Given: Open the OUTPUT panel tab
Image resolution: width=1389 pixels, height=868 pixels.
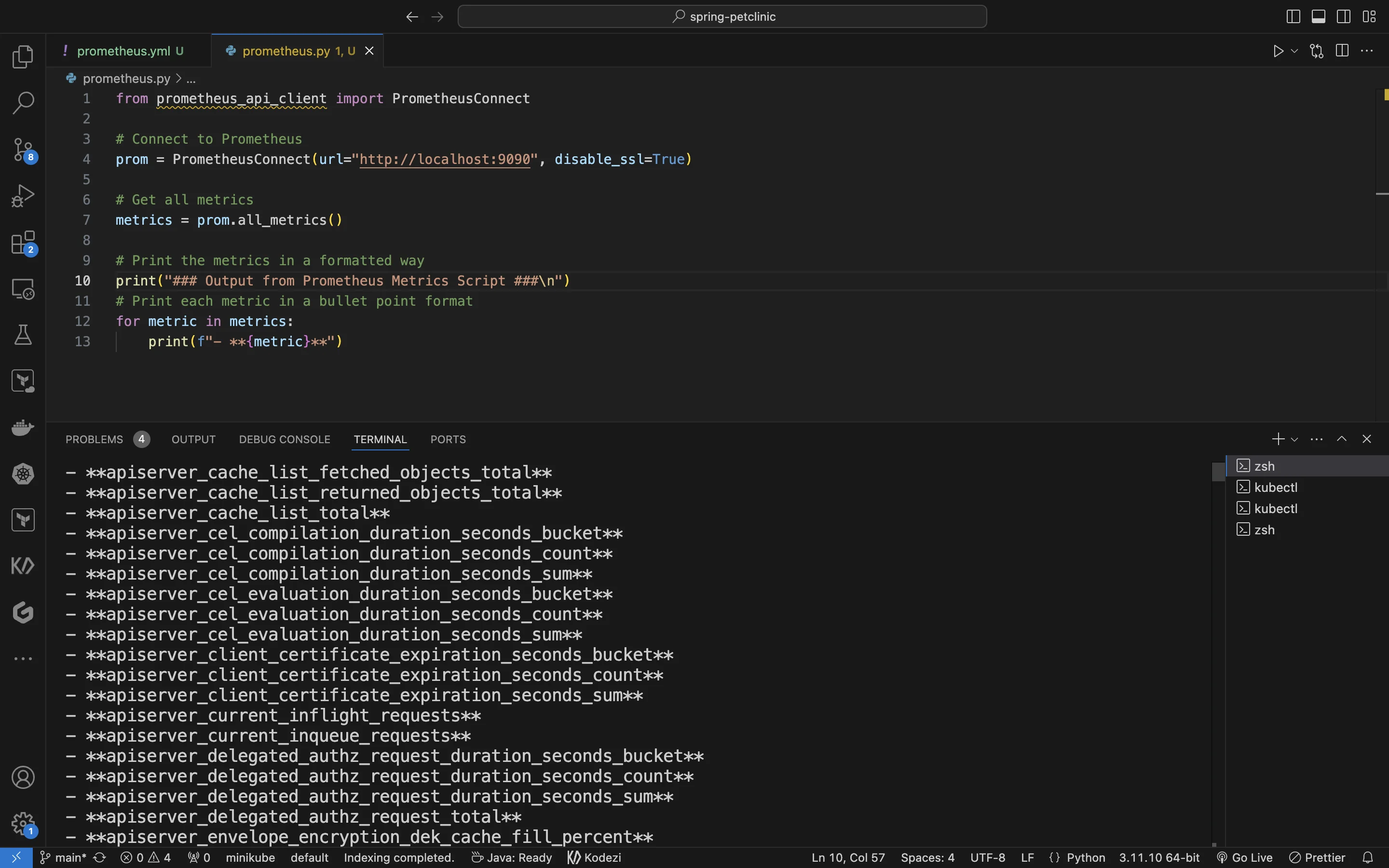Looking at the screenshot, I should pyautogui.click(x=193, y=439).
